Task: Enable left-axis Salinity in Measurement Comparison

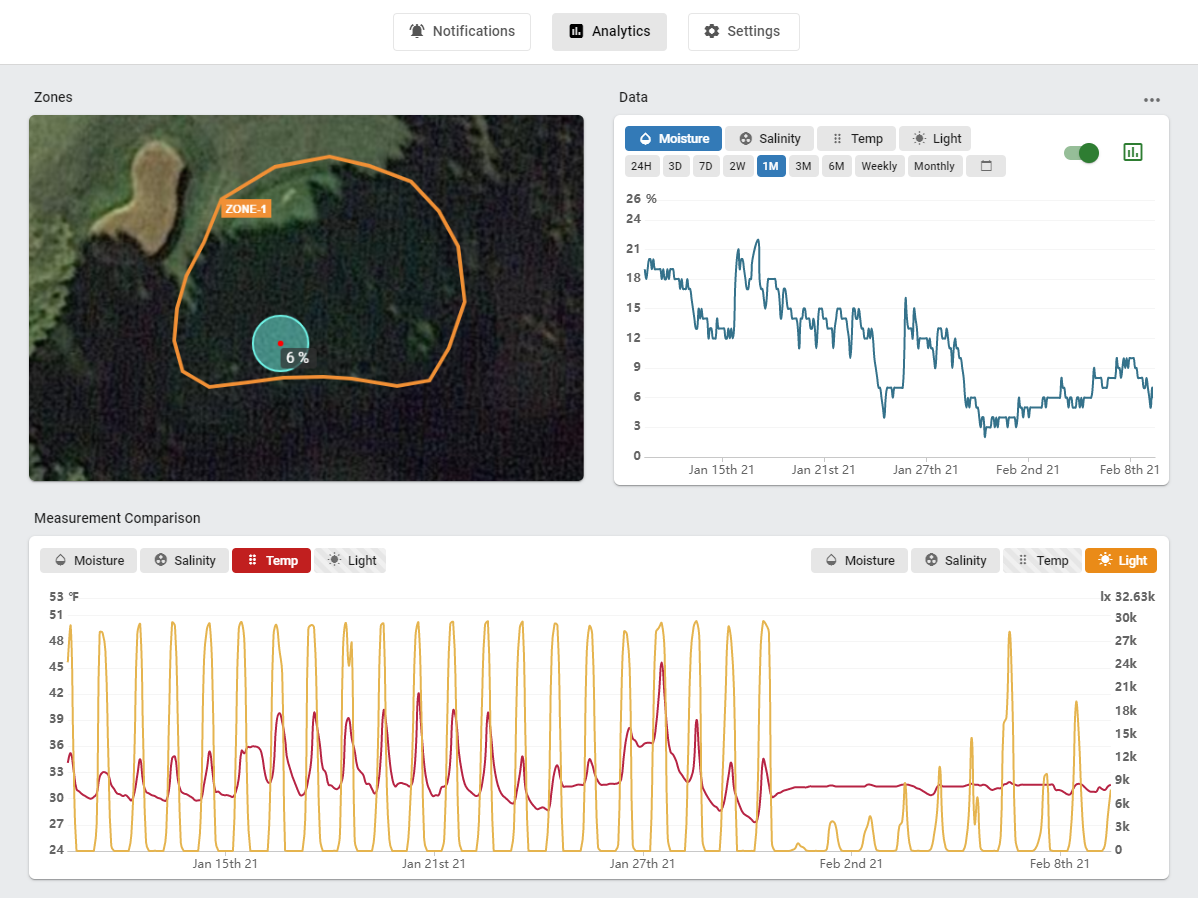Action: coord(185,560)
